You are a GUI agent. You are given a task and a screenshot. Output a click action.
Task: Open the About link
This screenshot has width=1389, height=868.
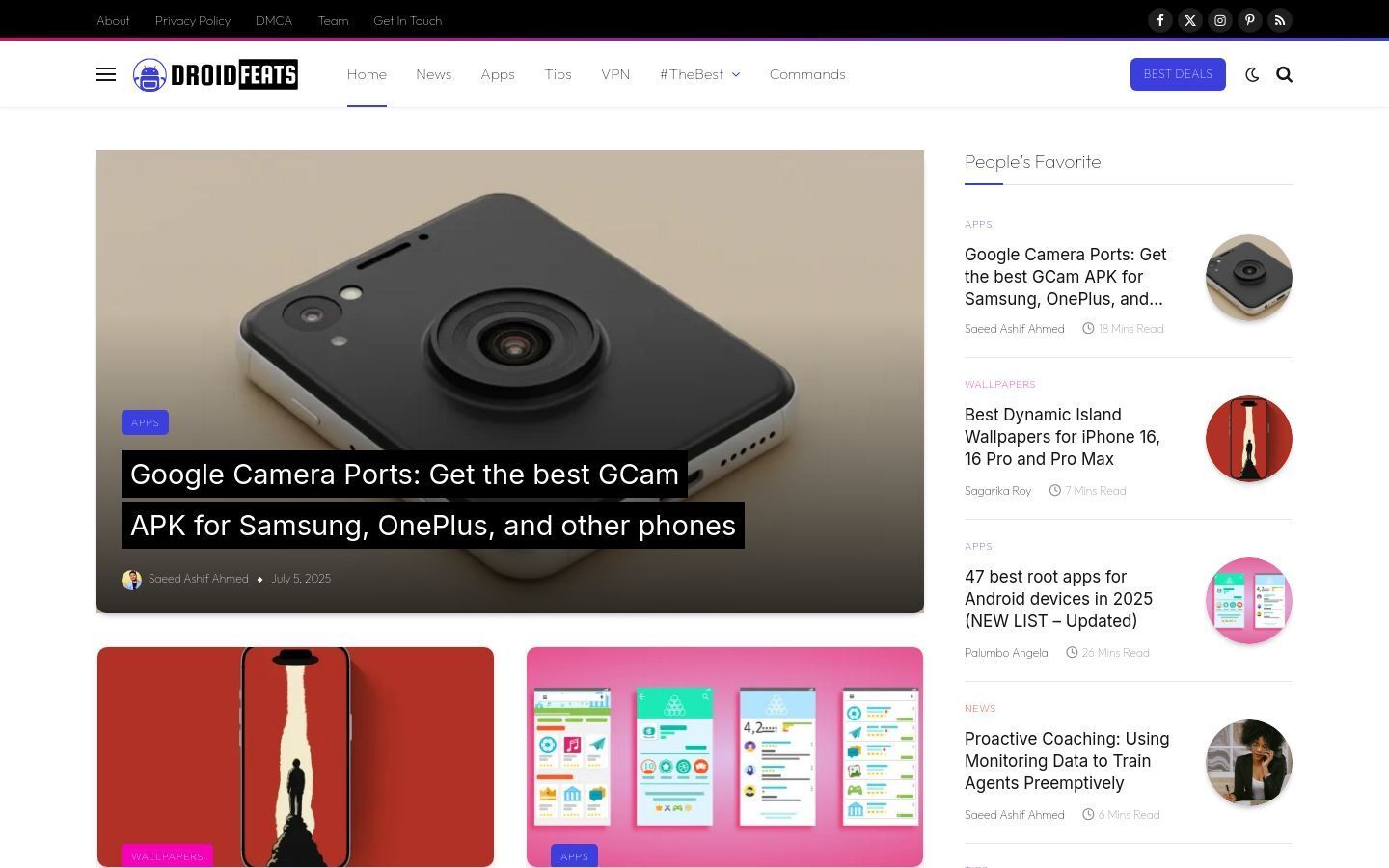(113, 20)
